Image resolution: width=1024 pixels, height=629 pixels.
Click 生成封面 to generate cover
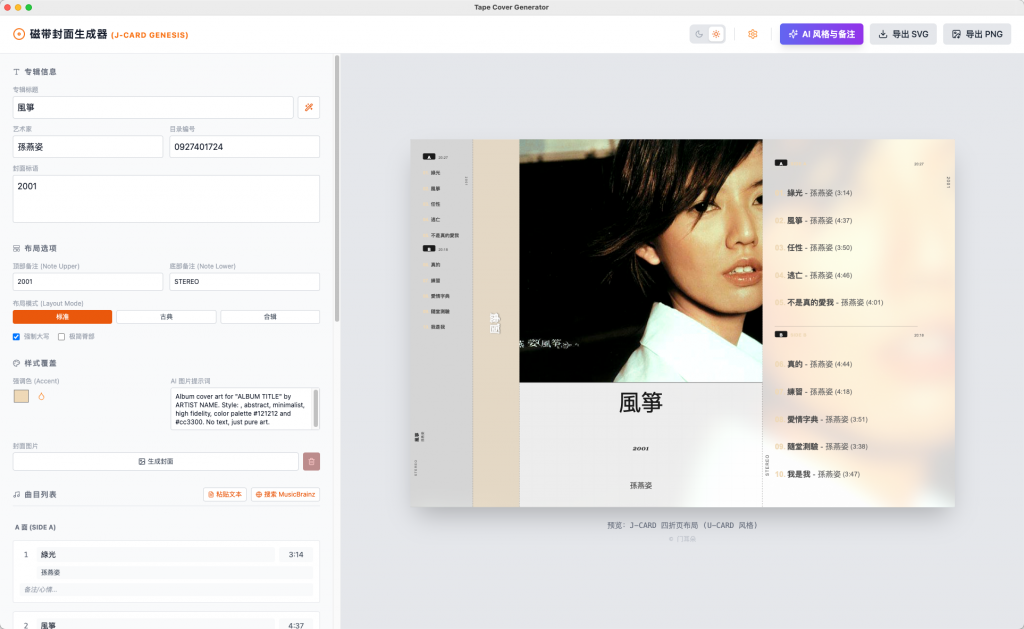coord(156,461)
